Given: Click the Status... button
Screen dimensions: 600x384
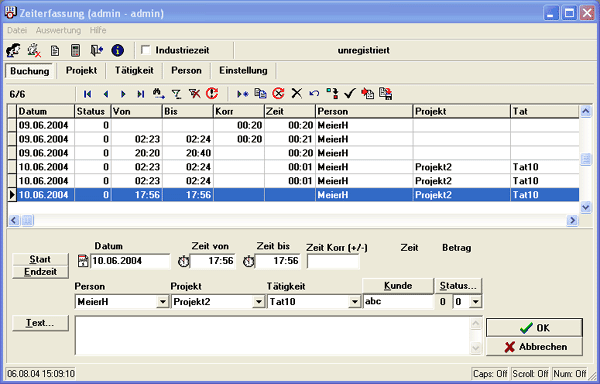Looking at the screenshot, I should [458, 286].
